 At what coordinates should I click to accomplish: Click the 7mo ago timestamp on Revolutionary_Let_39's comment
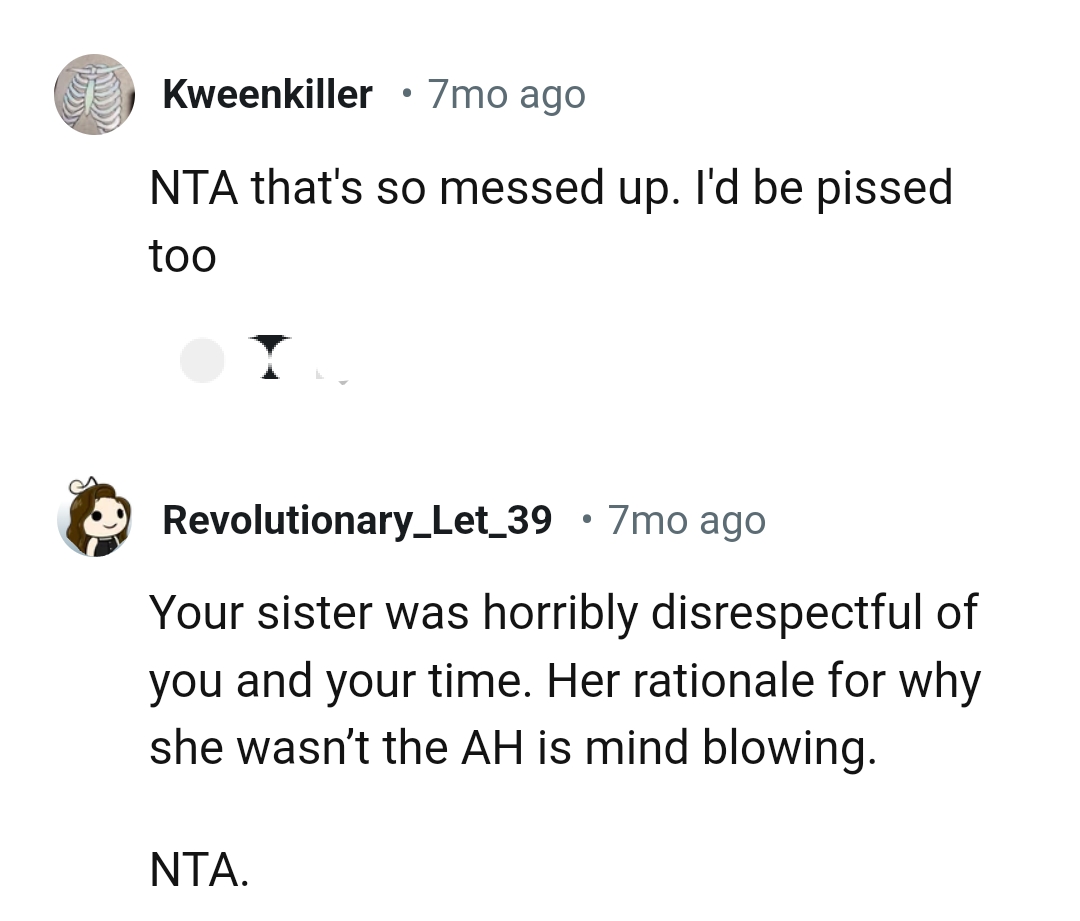[686, 519]
